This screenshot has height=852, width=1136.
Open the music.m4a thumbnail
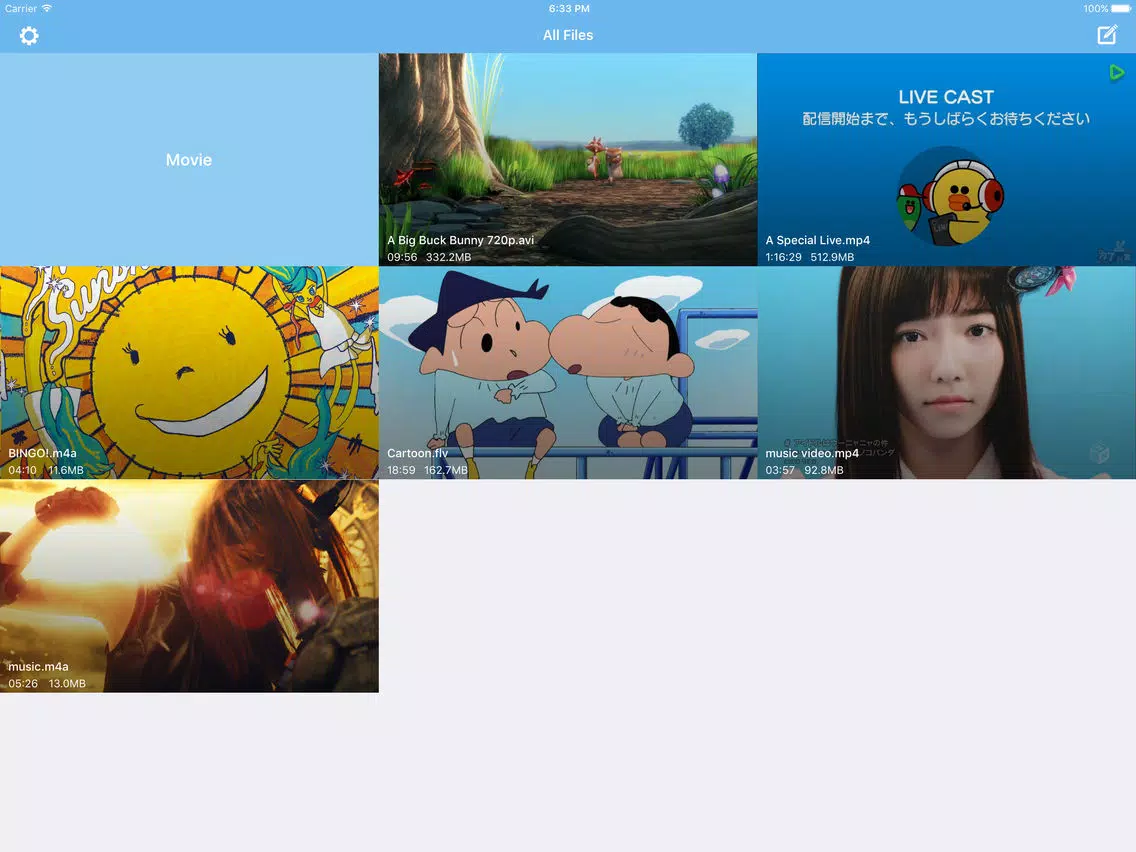(x=189, y=586)
